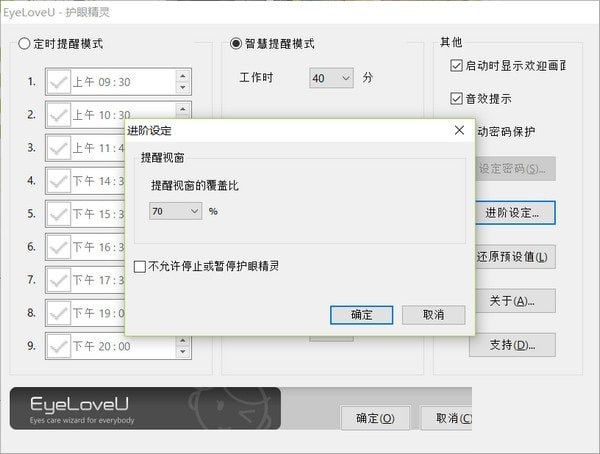Toggle the 音效提示 checkbox
Image resolution: width=600 pixels, height=454 pixels.
click(456, 98)
